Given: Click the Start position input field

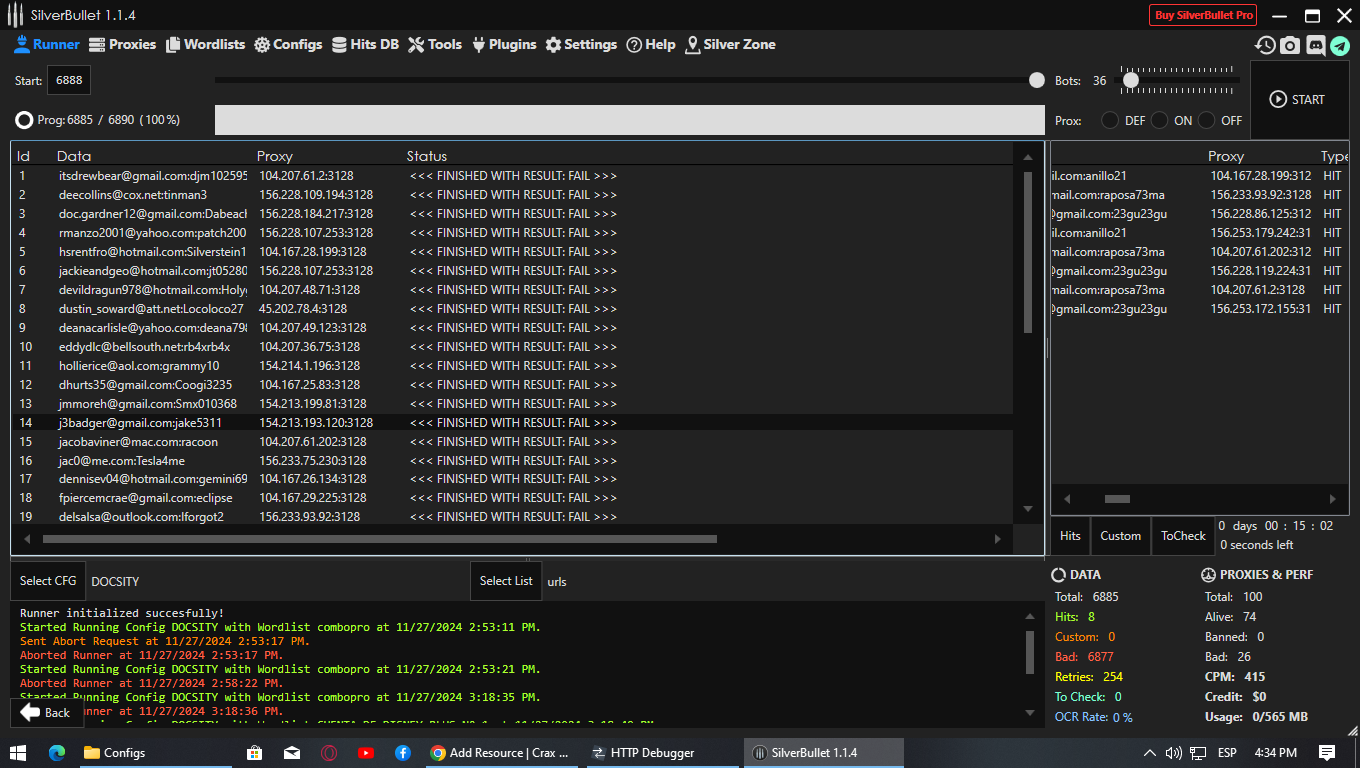Looking at the screenshot, I should tap(70, 80).
